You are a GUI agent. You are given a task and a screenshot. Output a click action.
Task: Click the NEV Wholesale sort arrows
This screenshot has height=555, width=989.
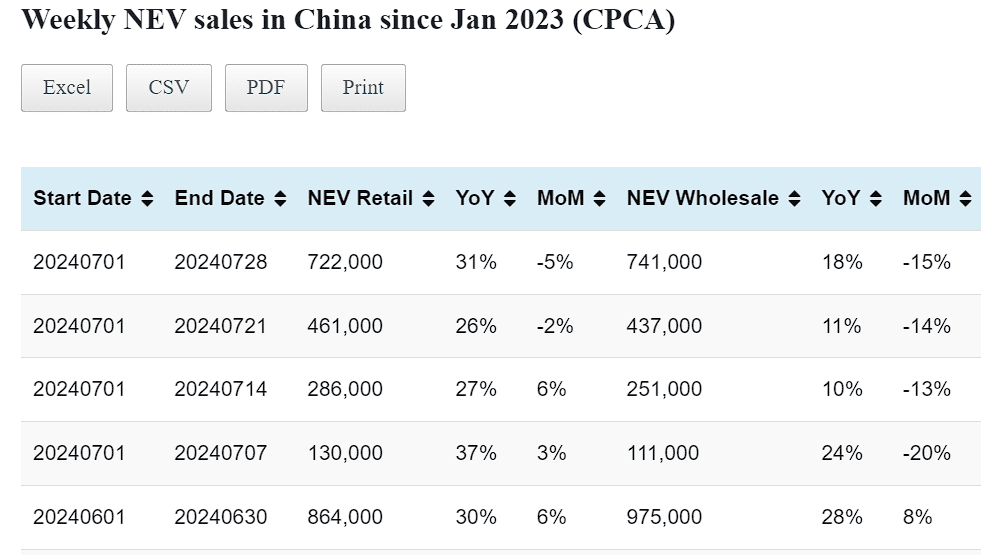click(x=794, y=199)
